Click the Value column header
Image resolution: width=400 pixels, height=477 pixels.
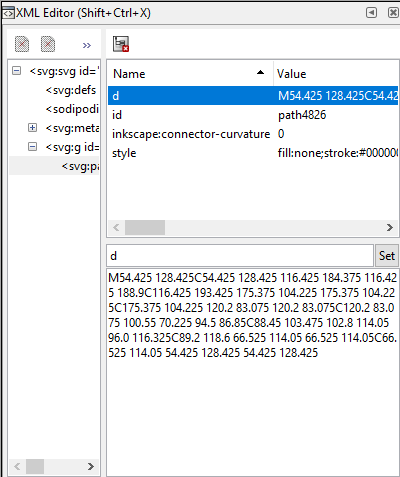coord(336,74)
